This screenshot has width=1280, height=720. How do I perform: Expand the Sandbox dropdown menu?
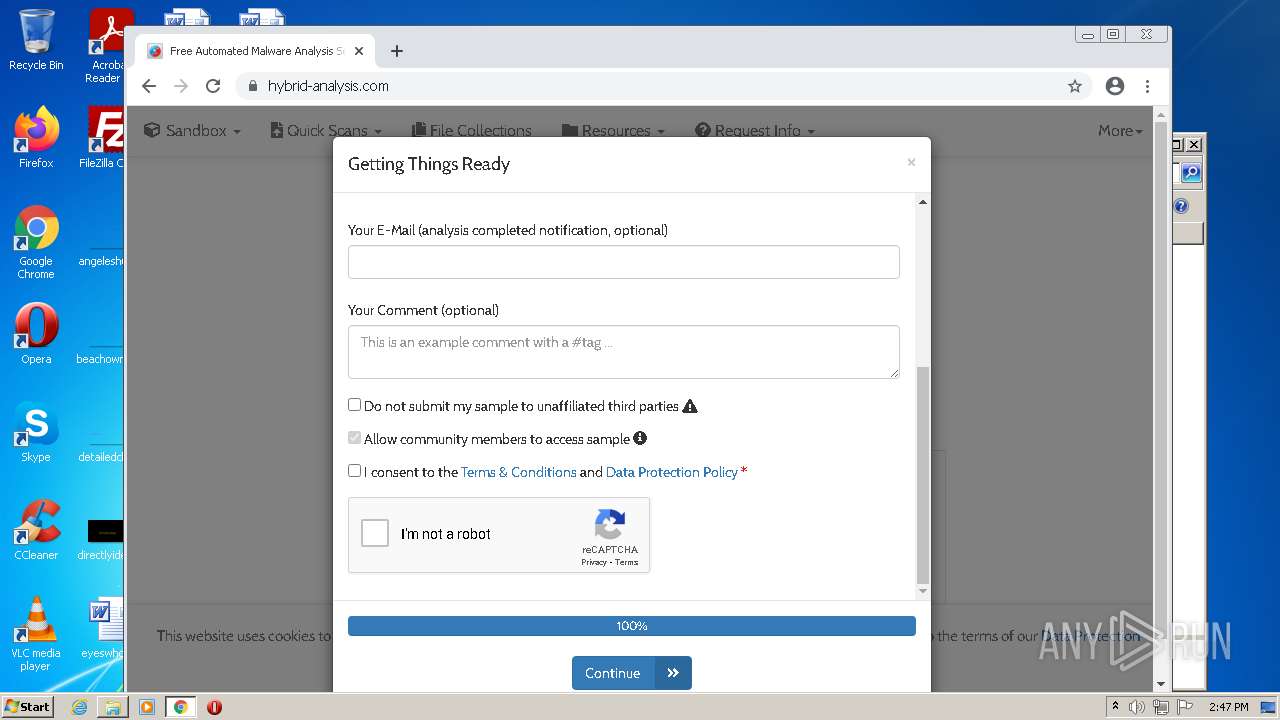tap(192, 130)
